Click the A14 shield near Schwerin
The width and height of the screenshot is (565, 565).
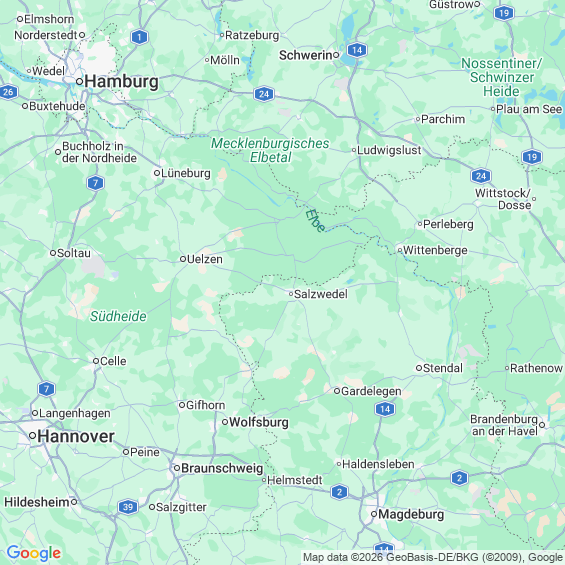[x=357, y=50]
